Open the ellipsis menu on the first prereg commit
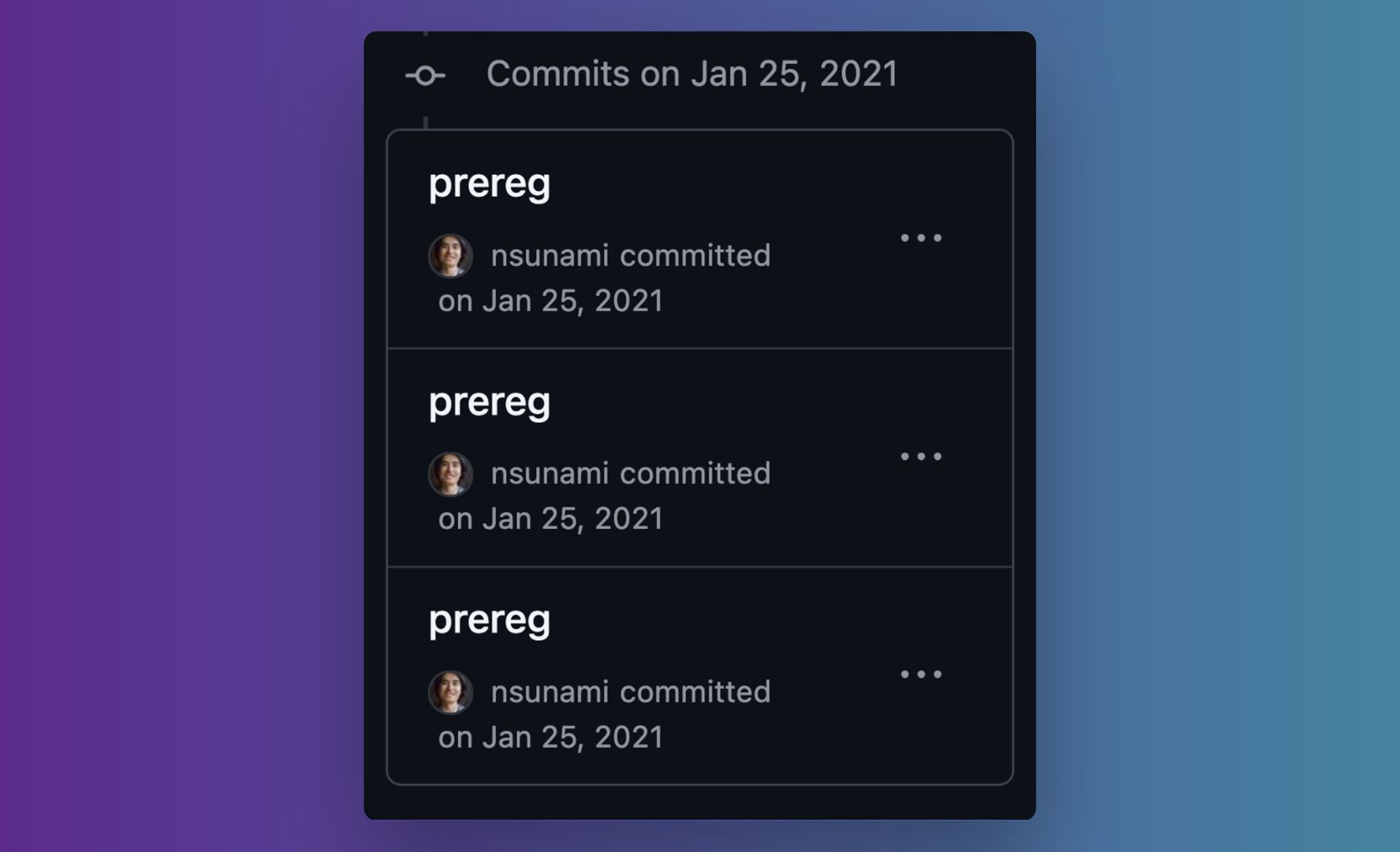Screen dimensions: 1400x852 (x=922, y=238)
